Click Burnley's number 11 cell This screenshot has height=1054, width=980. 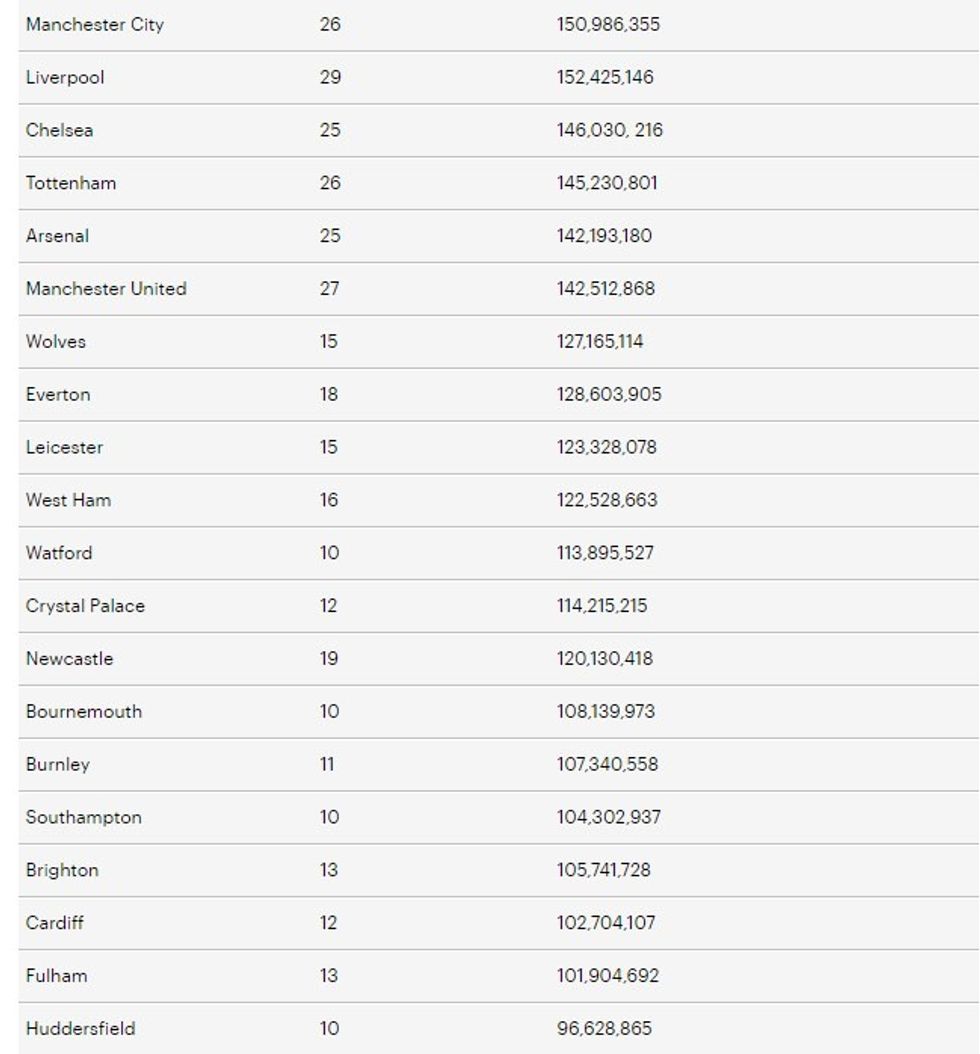tap(327, 765)
